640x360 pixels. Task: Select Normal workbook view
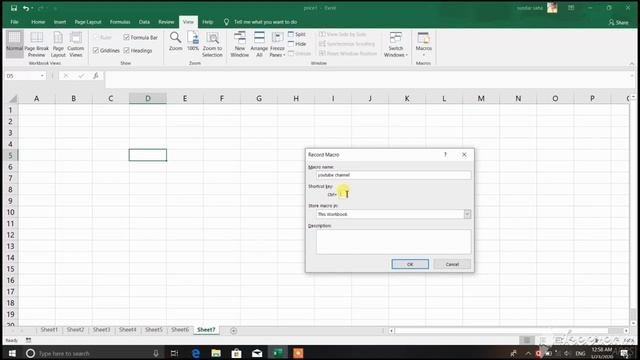pyautogui.click(x=14, y=44)
